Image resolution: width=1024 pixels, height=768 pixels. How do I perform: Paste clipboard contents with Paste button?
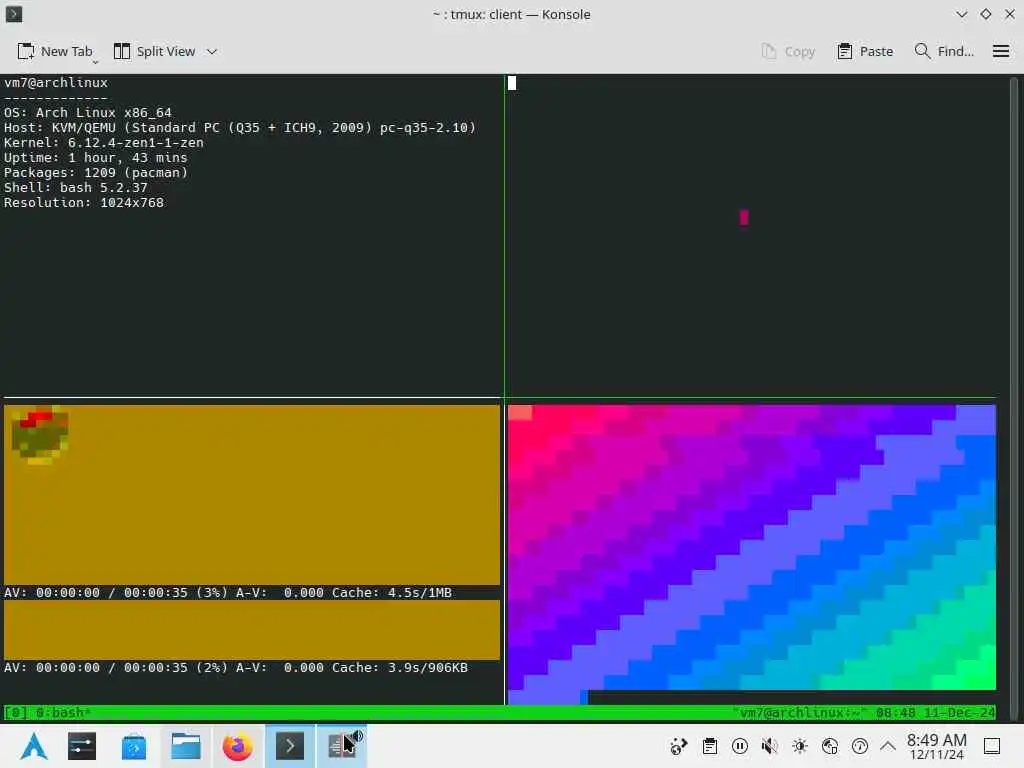pyautogui.click(x=865, y=51)
